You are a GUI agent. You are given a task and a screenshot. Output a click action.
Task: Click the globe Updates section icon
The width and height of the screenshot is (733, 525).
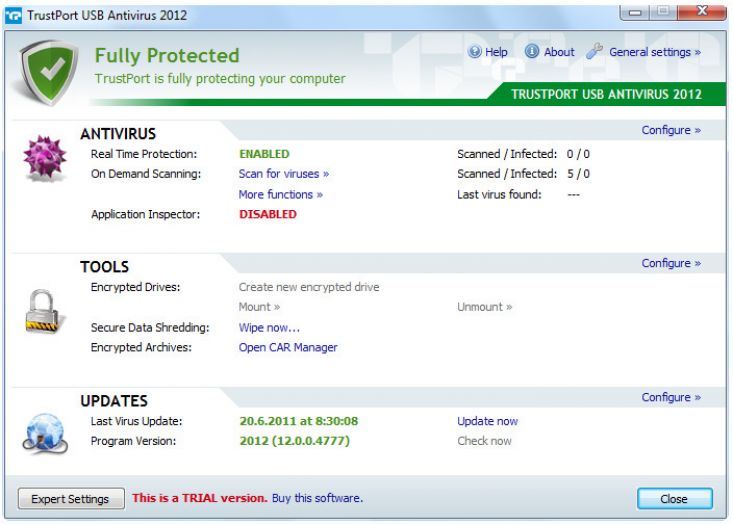44,433
